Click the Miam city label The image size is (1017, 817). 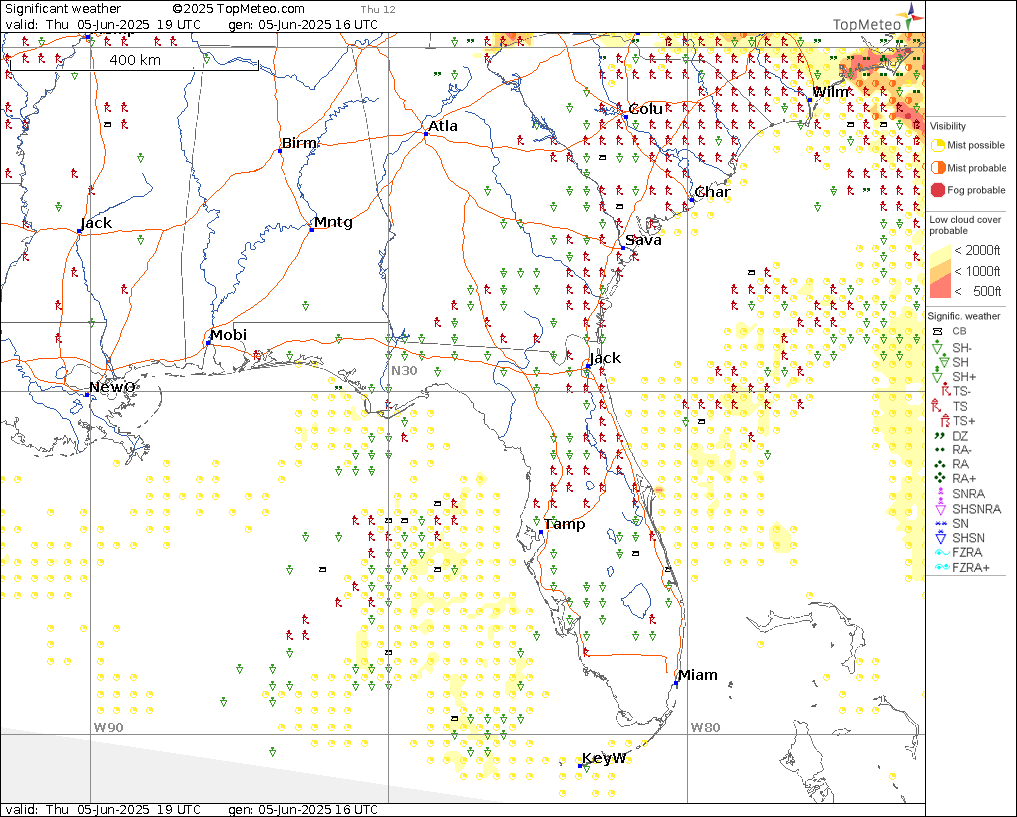[x=698, y=675]
